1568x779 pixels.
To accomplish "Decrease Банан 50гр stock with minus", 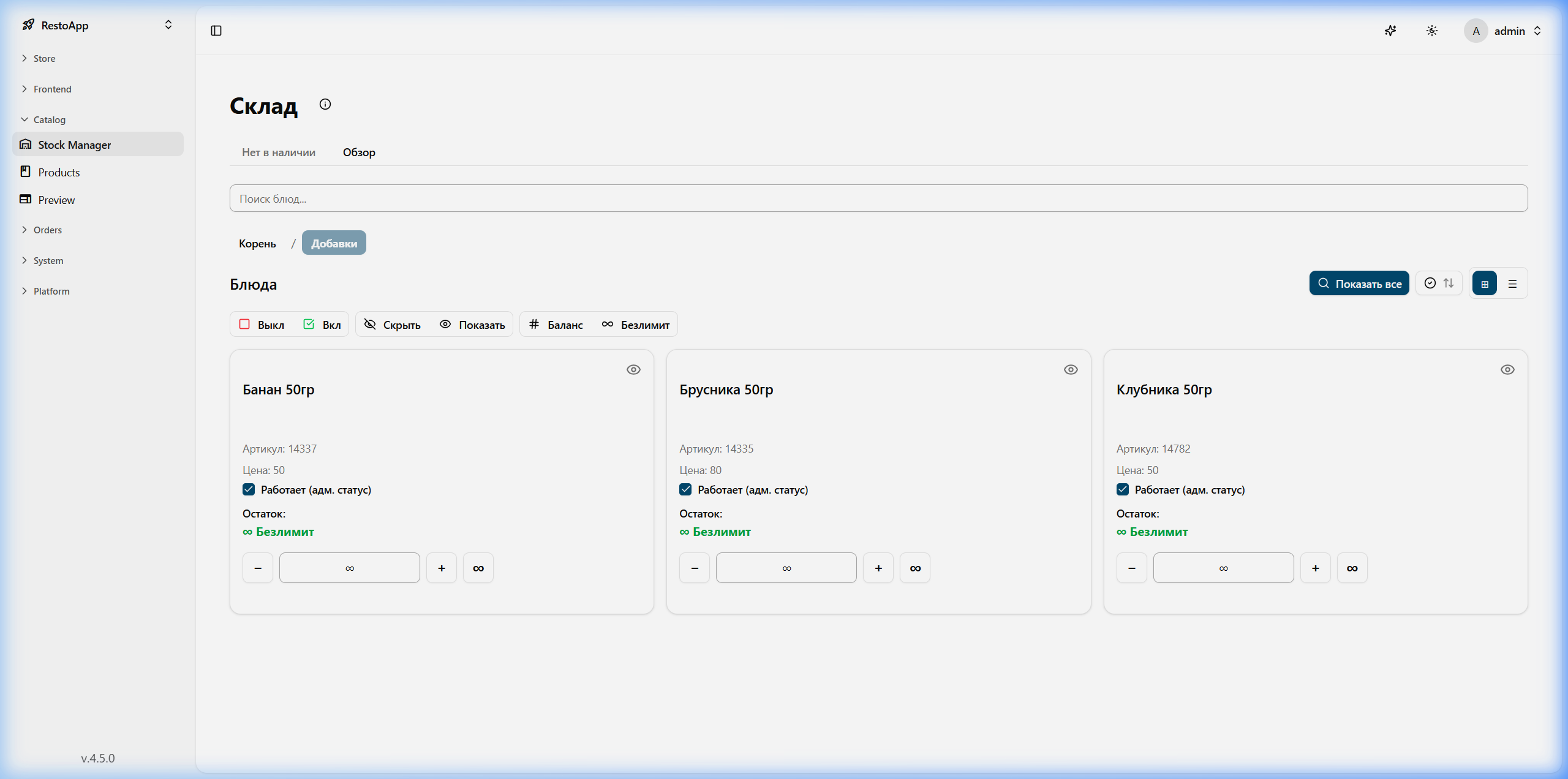I will tap(258, 568).
